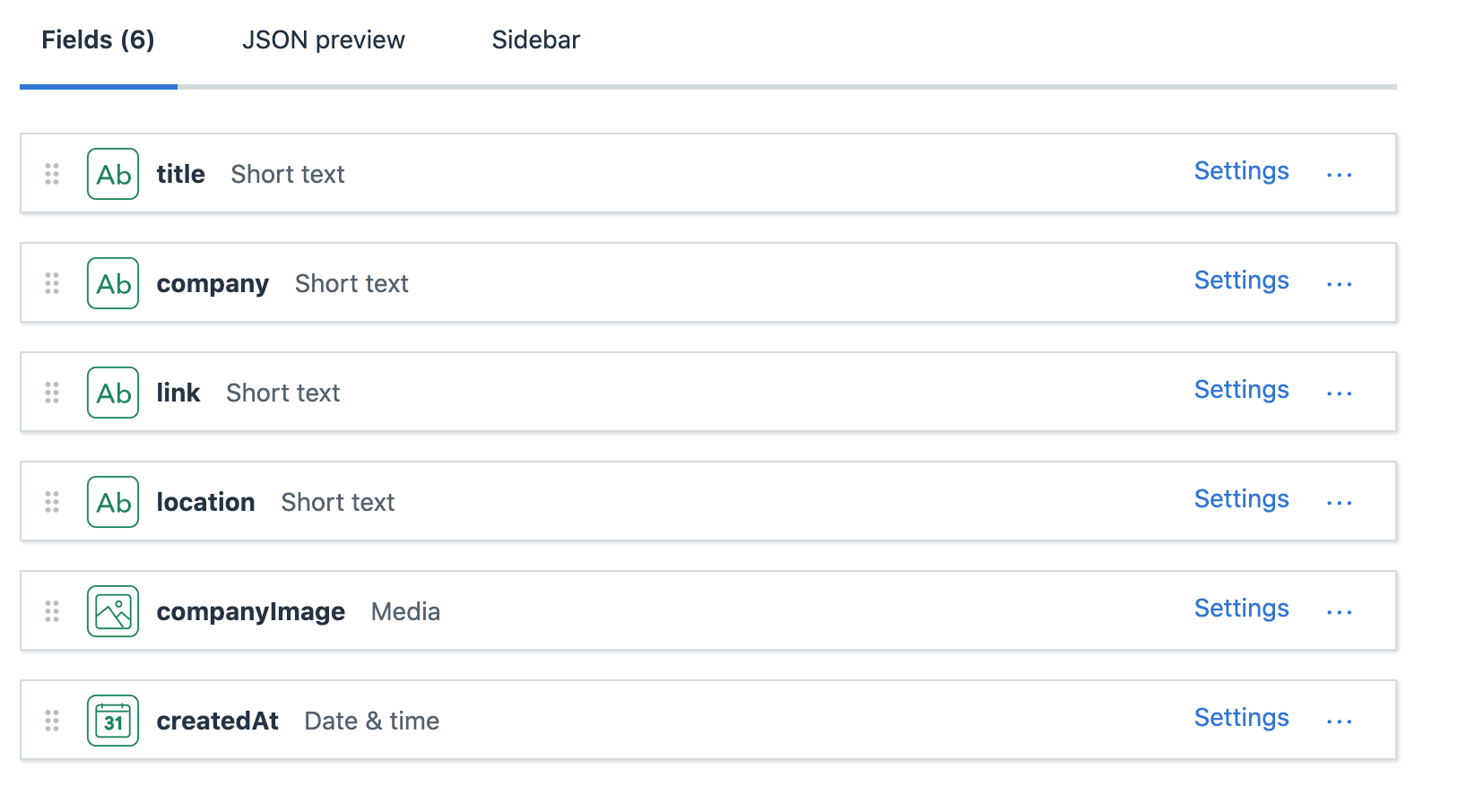
Task: Click the Ab icon beside link field
Action: pyautogui.click(x=113, y=393)
